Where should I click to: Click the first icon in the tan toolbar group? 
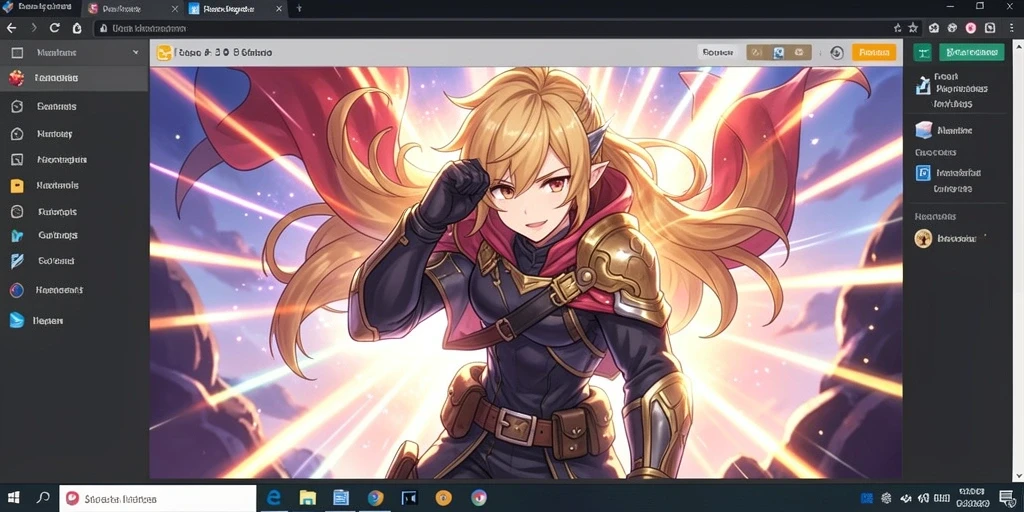coord(758,53)
